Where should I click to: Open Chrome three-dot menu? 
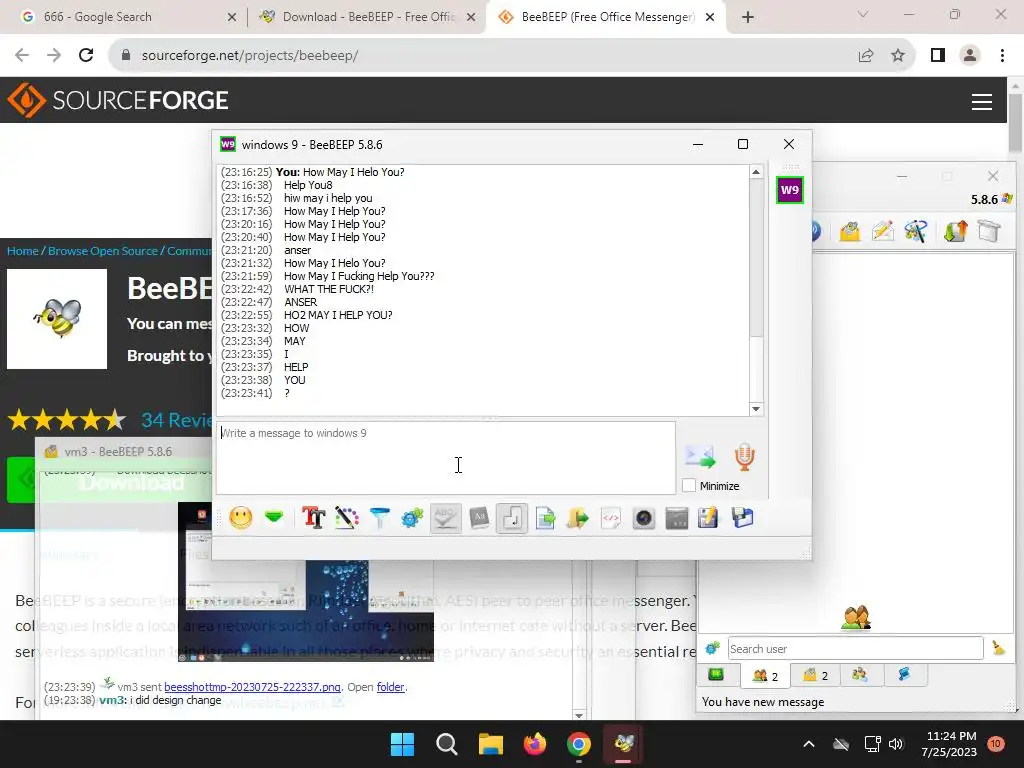click(1002, 56)
